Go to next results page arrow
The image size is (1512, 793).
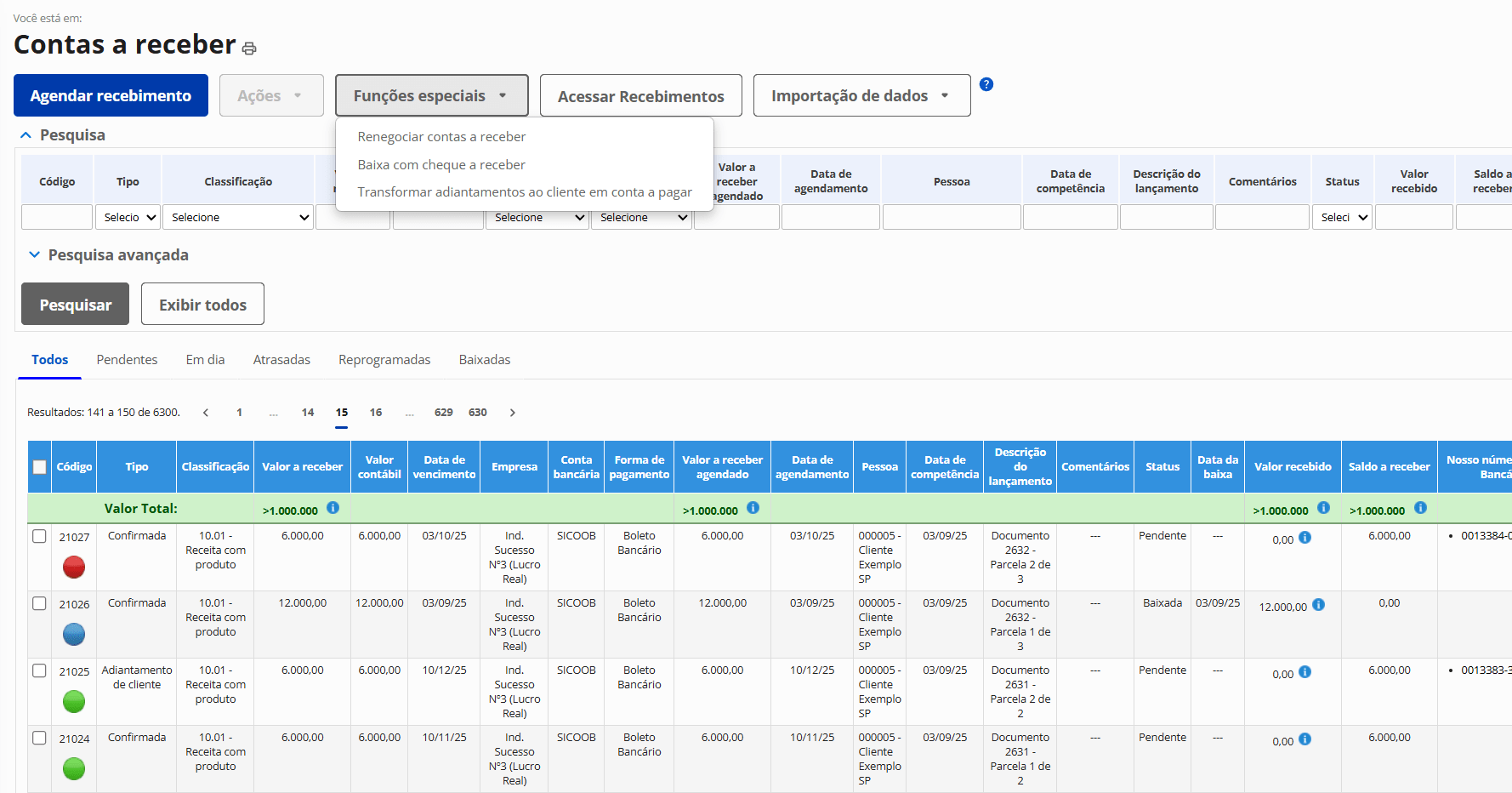point(512,413)
